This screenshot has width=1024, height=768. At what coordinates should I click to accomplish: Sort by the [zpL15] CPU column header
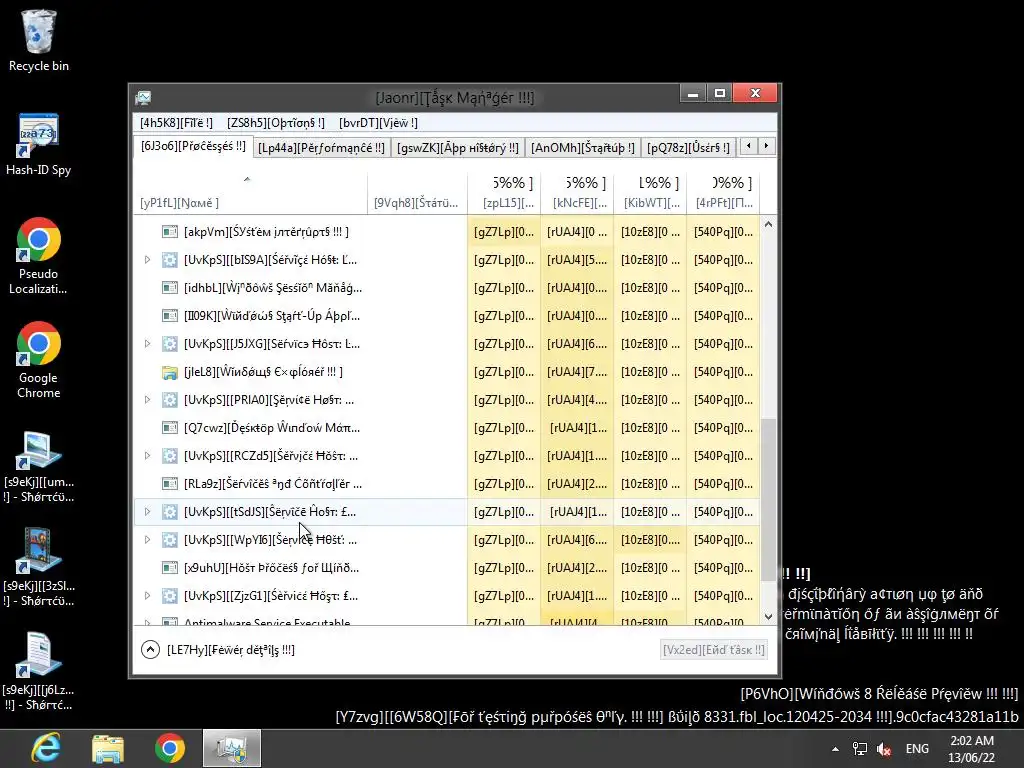(x=504, y=193)
